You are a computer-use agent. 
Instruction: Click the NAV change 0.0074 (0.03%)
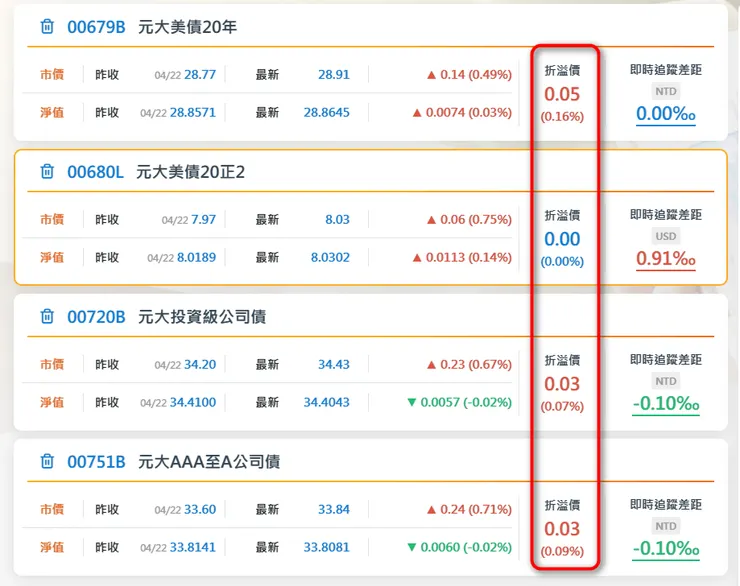tap(462, 112)
